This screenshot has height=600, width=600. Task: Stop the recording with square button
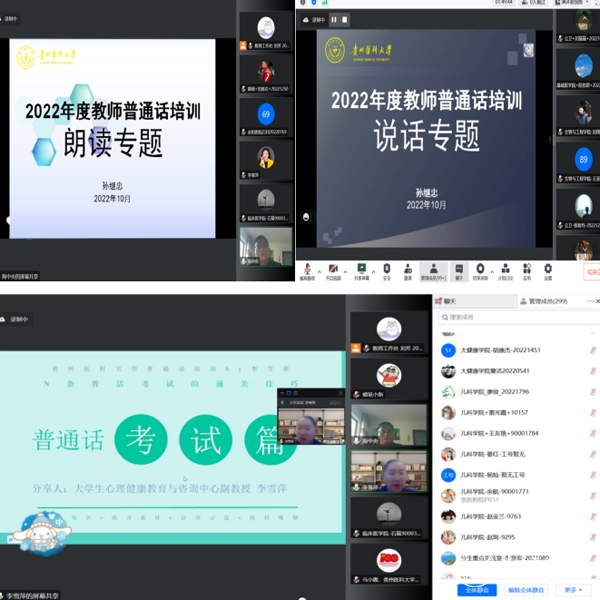click(345, 18)
